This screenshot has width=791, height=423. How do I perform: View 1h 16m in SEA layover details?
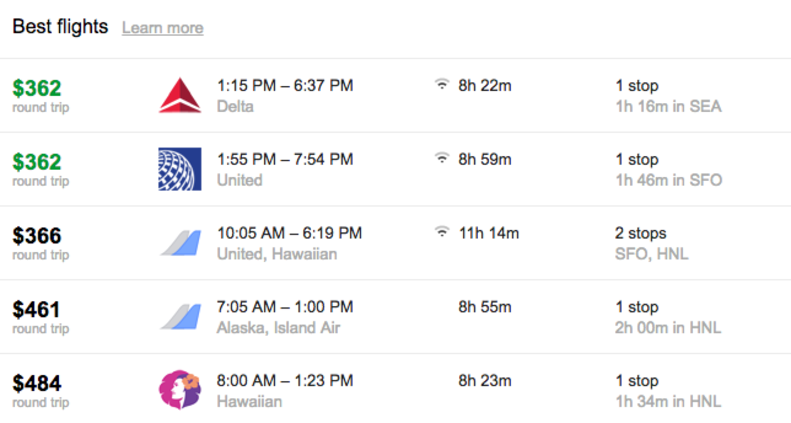[668, 106]
